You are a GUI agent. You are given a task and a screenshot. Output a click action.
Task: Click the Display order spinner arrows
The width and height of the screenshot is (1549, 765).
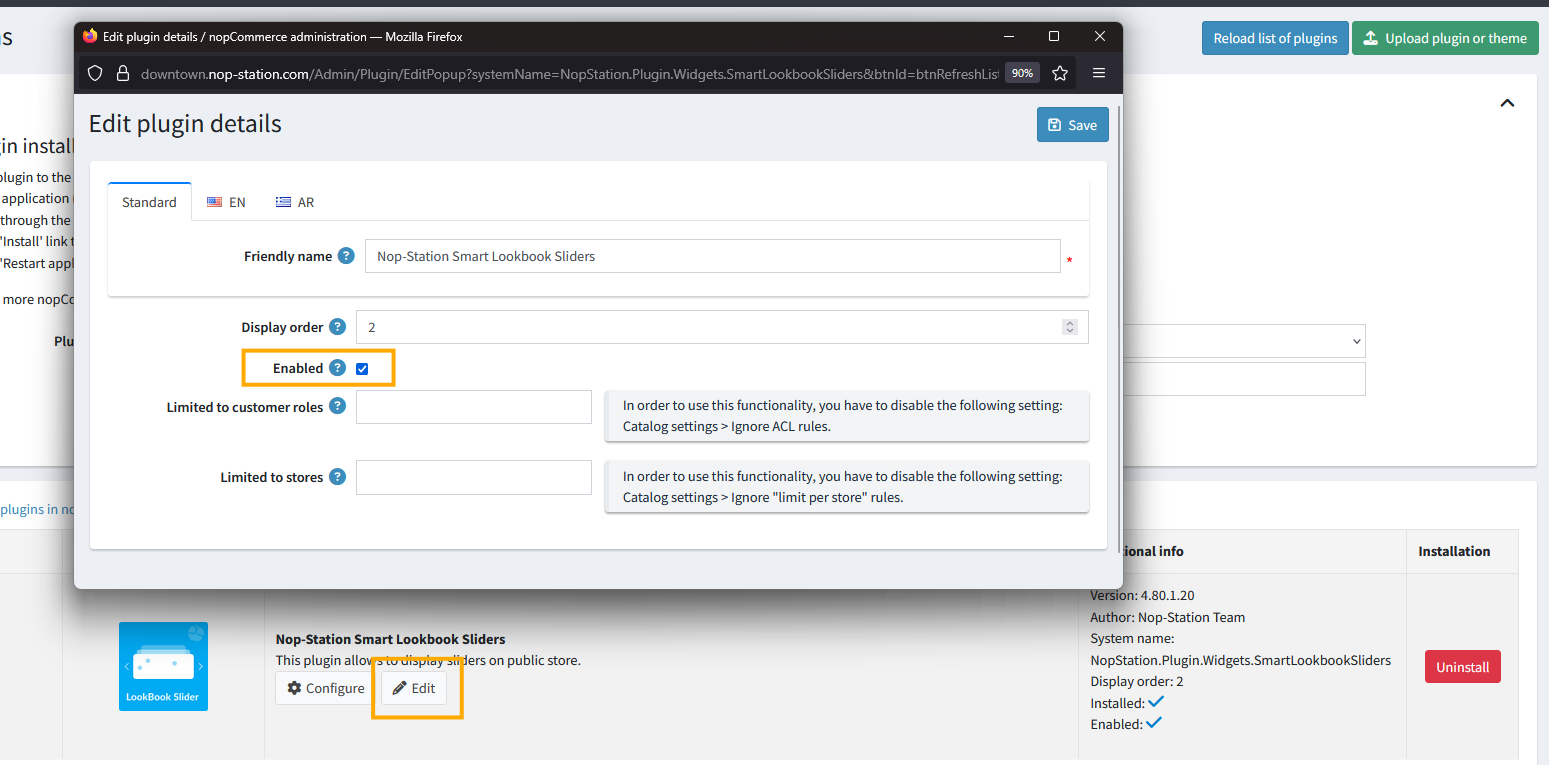(x=1070, y=327)
